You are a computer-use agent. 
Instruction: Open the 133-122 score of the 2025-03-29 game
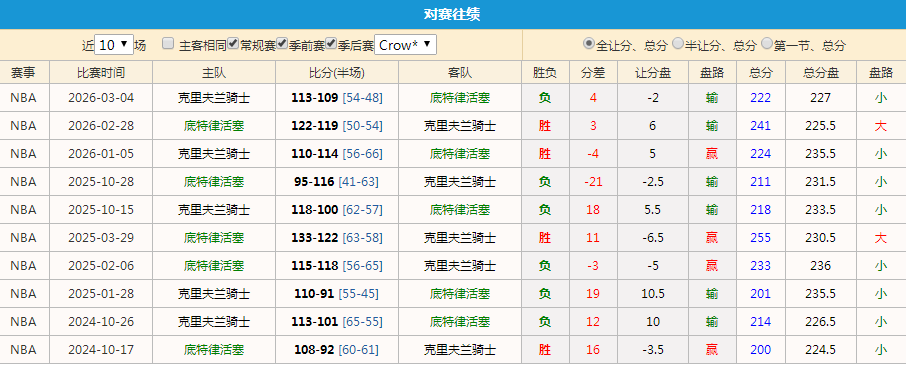(x=315, y=238)
